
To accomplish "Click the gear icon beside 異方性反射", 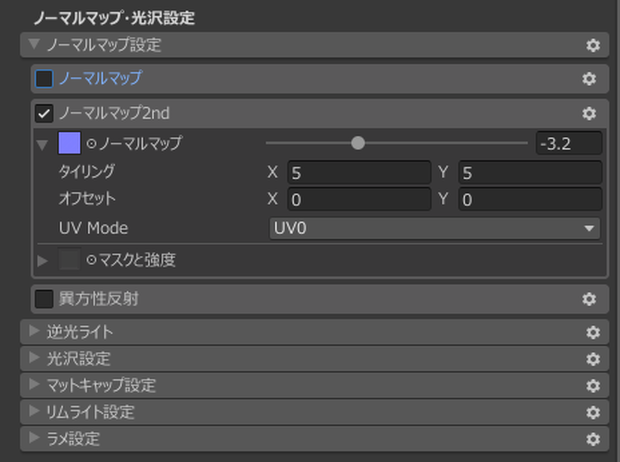I will pos(589,299).
